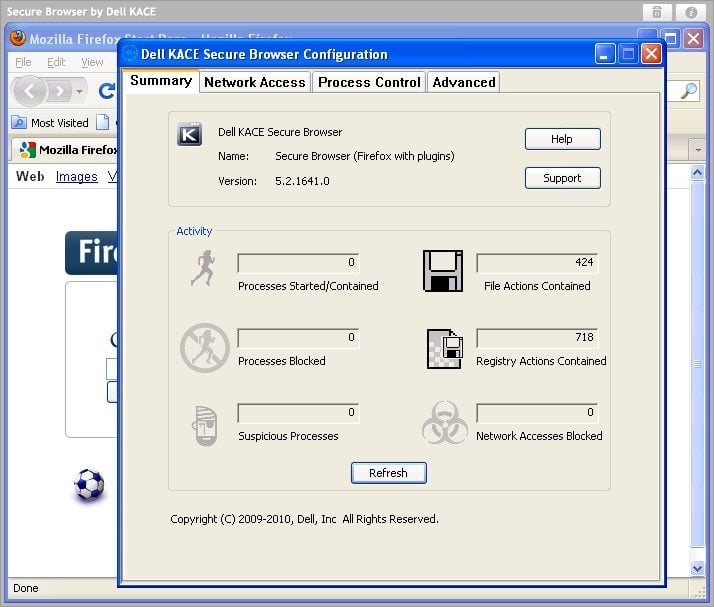Click the trash icon in top bar
The width and height of the screenshot is (714, 607).
click(657, 12)
